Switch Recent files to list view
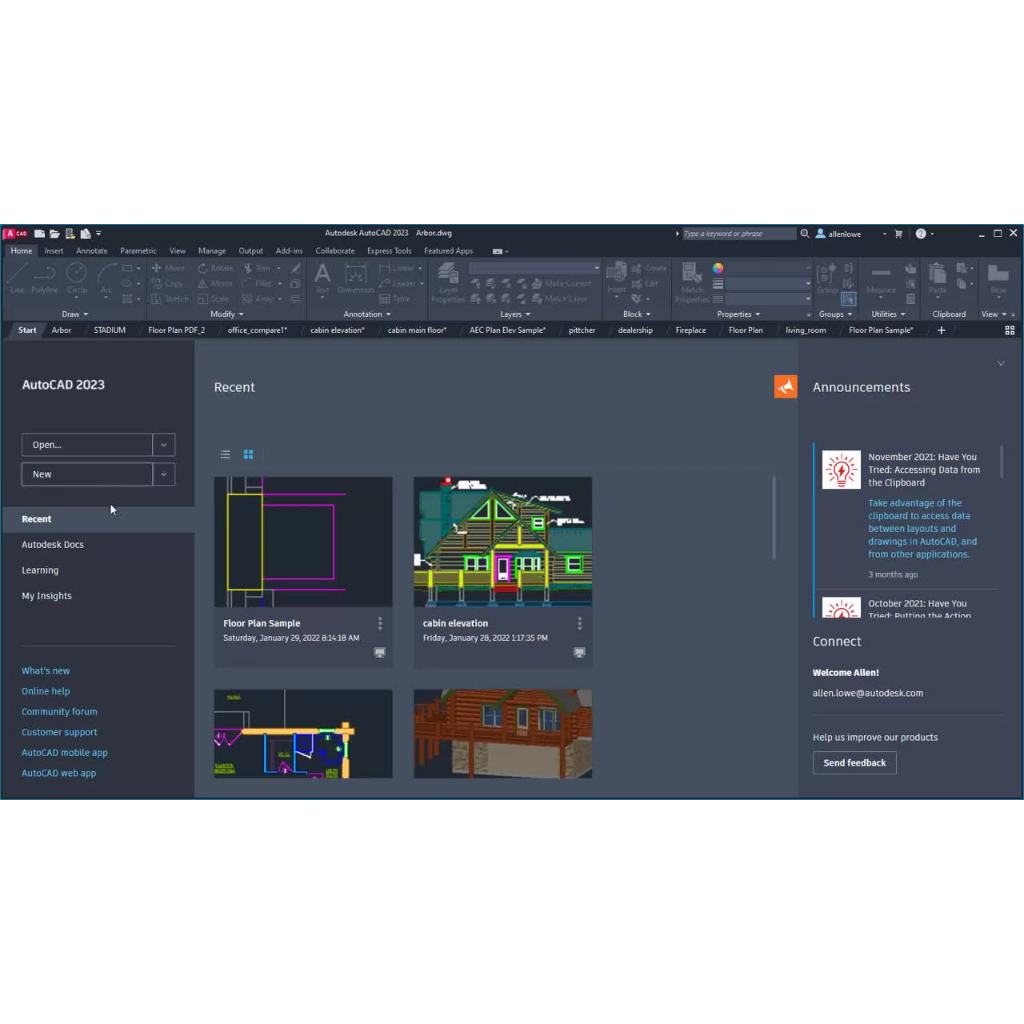Viewport: 1024px width, 1024px height. [225, 455]
